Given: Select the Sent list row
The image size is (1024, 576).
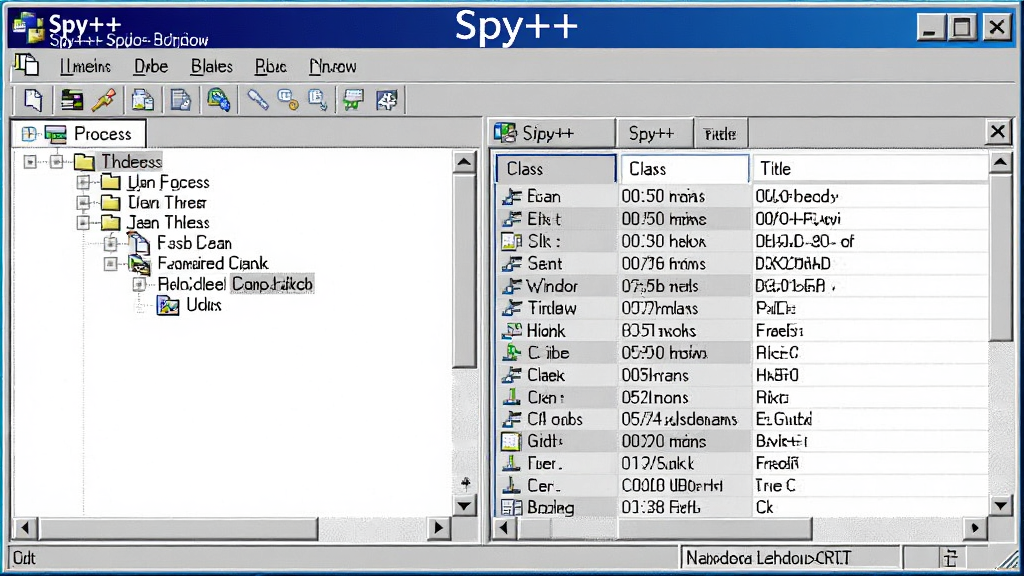Looking at the screenshot, I should (x=742, y=264).
